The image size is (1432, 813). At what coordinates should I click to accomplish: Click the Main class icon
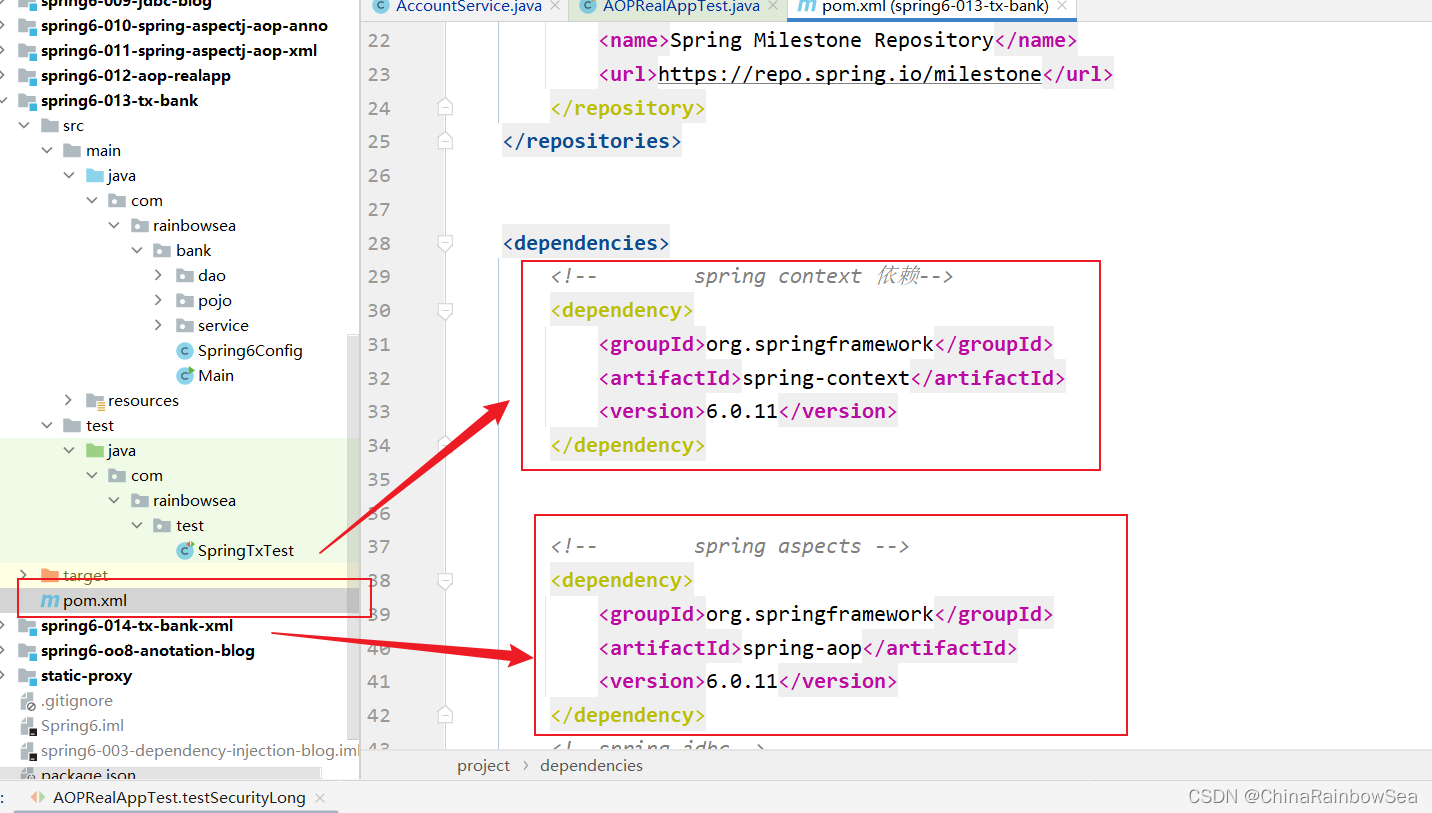pos(184,375)
